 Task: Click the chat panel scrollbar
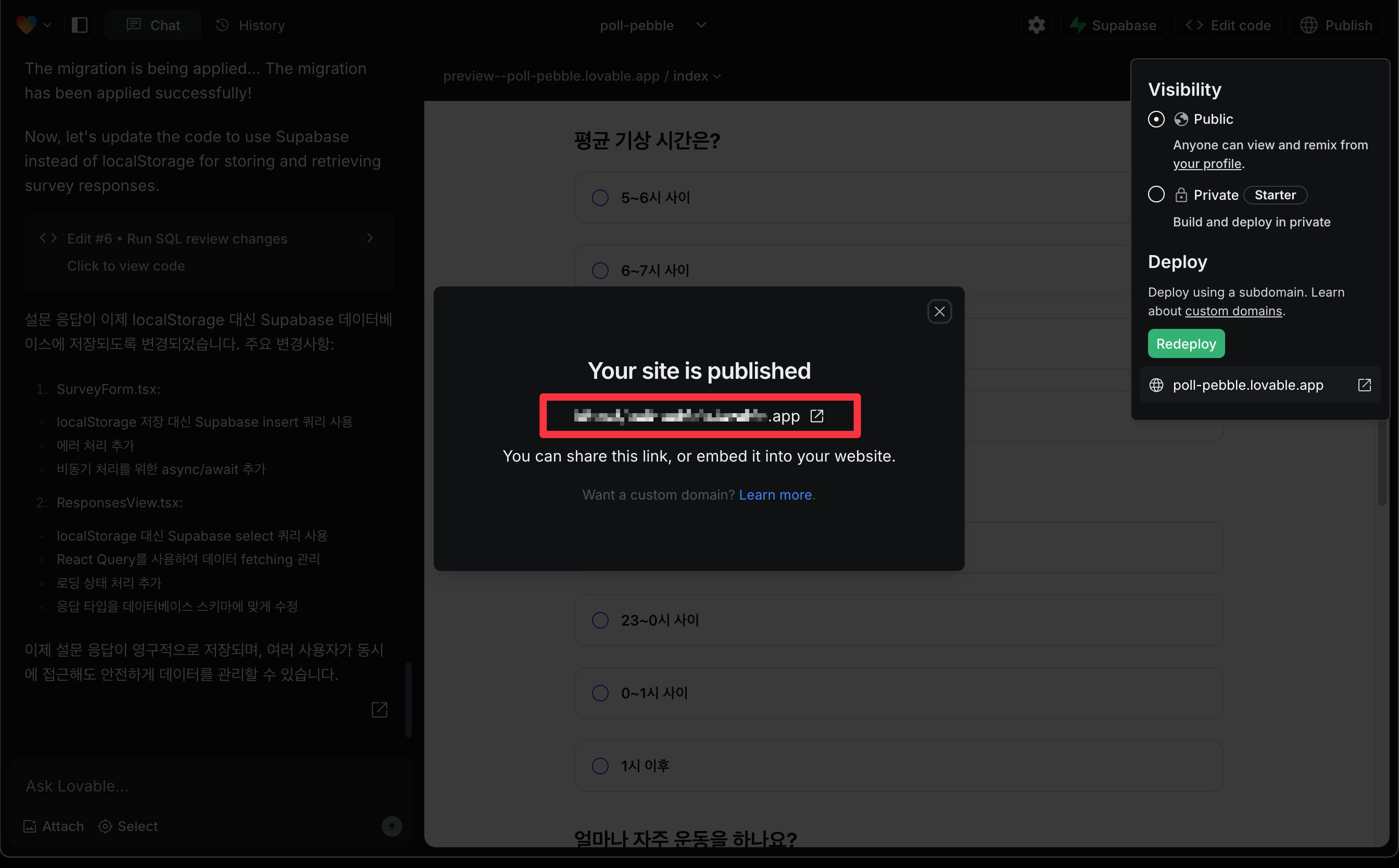[x=409, y=700]
